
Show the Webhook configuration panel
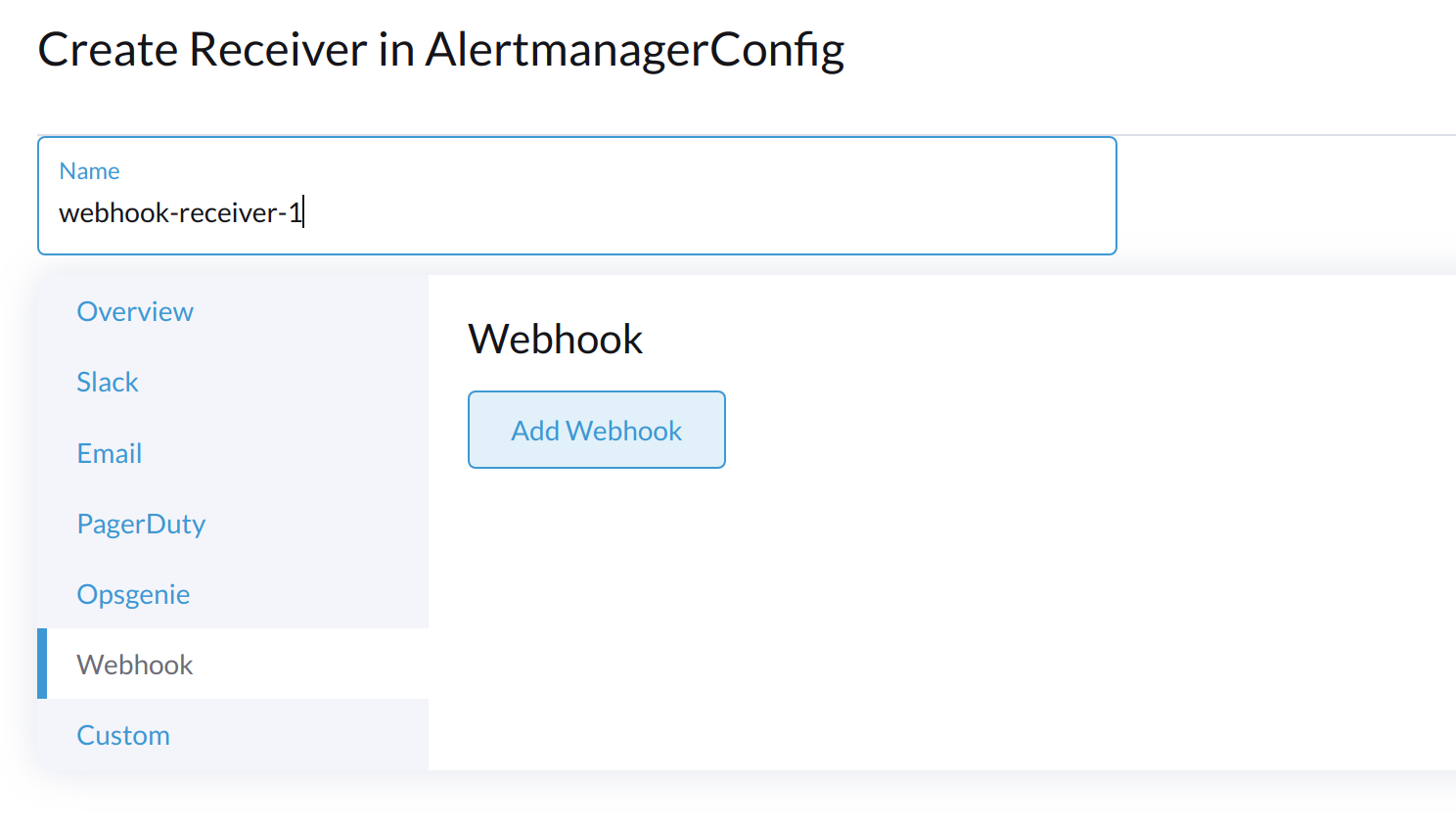pyautogui.click(x=135, y=665)
